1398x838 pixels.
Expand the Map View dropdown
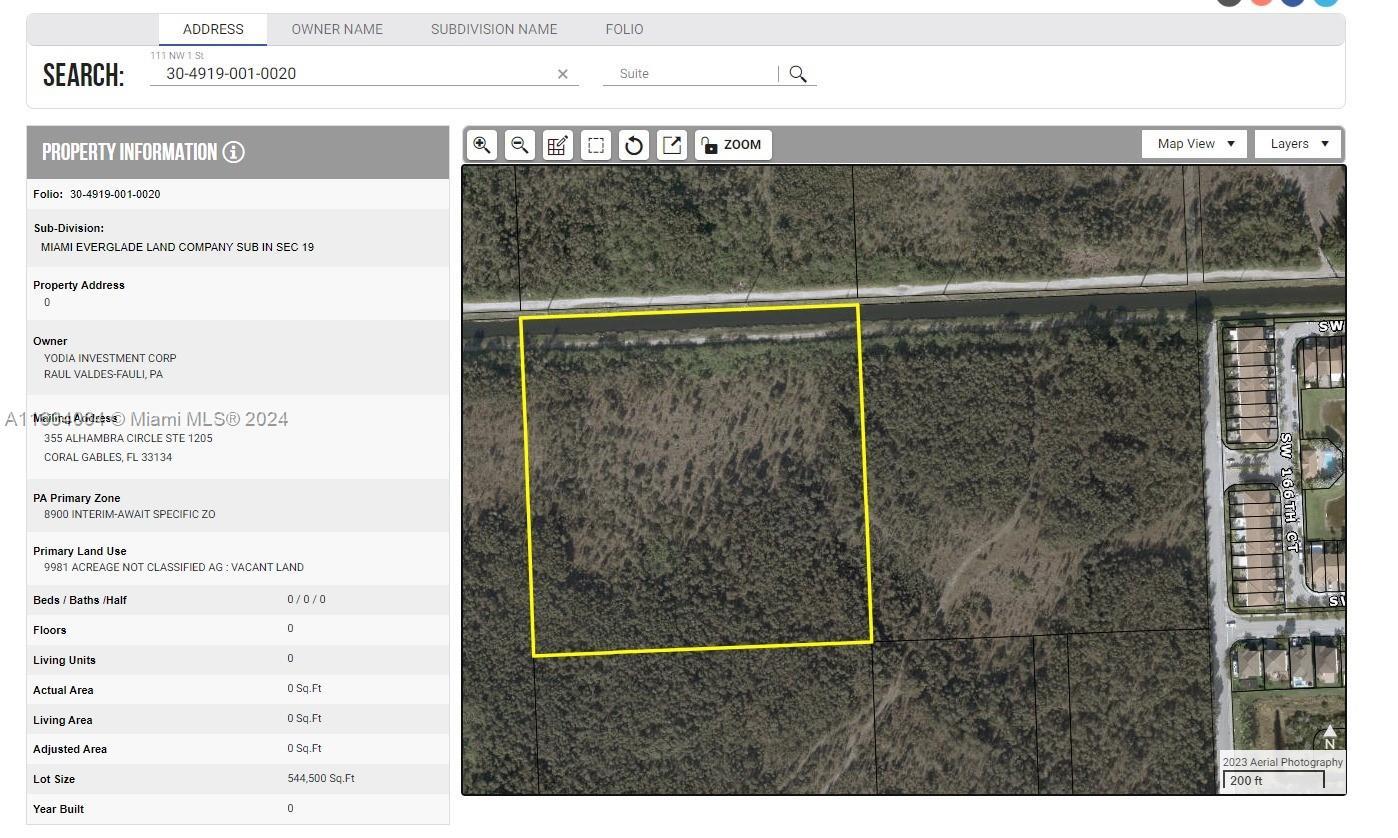[x=1195, y=144]
